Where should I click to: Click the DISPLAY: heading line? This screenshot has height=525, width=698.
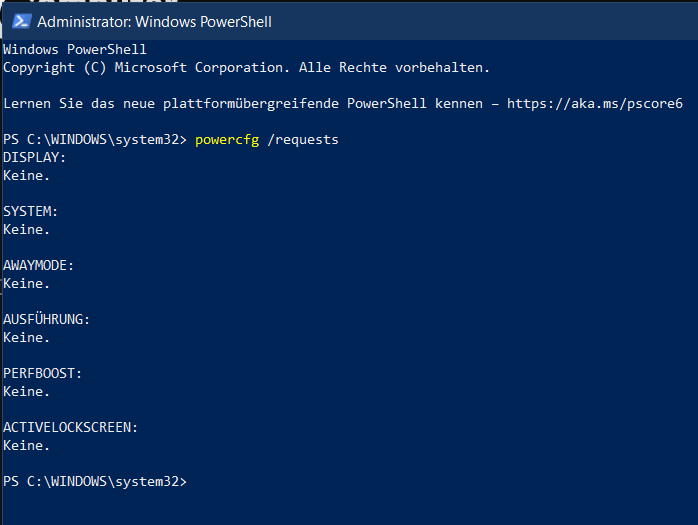pyautogui.click(x=34, y=158)
